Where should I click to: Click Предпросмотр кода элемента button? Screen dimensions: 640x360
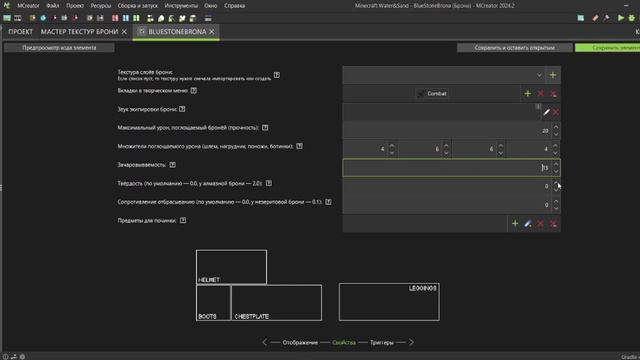(59, 48)
